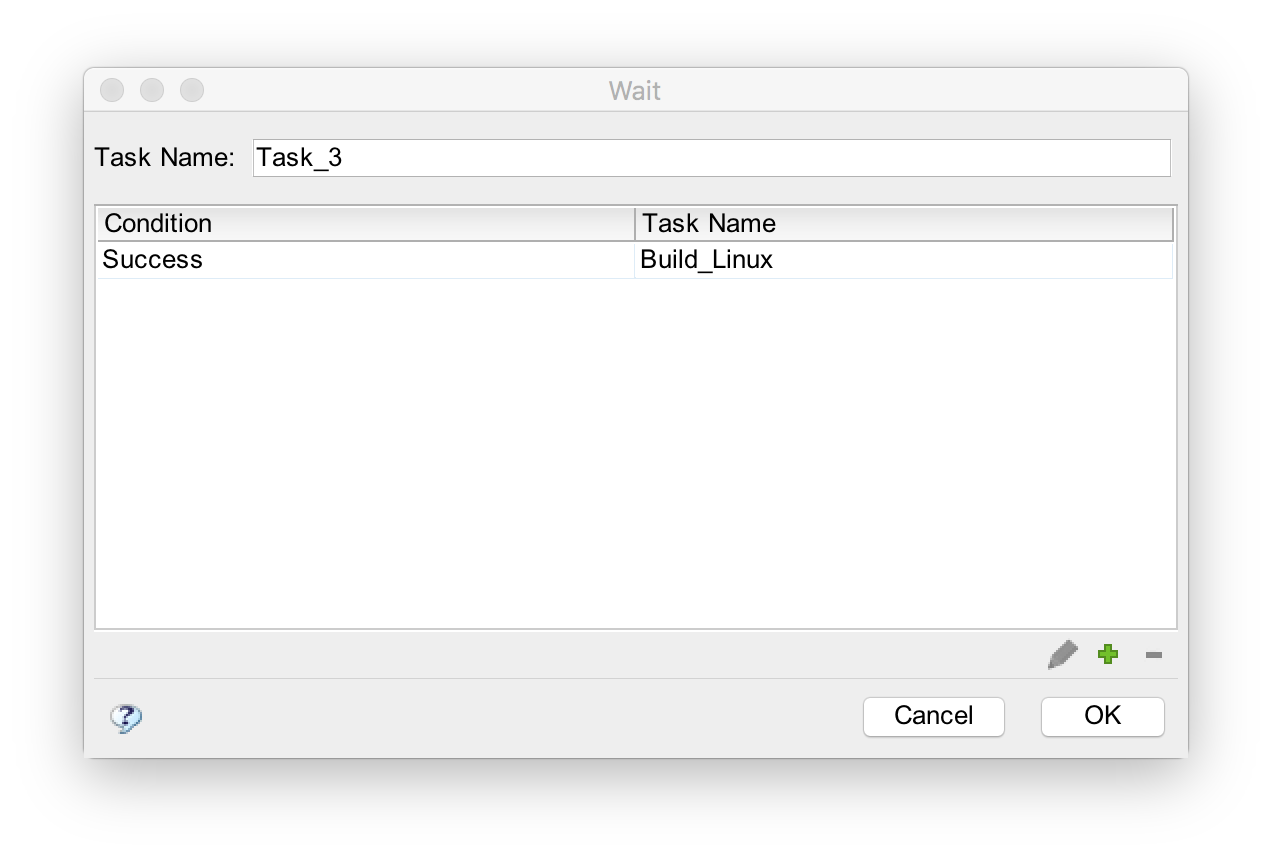1272x858 pixels.
Task: Open help with the question mark icon
Action: click(126, 717)
